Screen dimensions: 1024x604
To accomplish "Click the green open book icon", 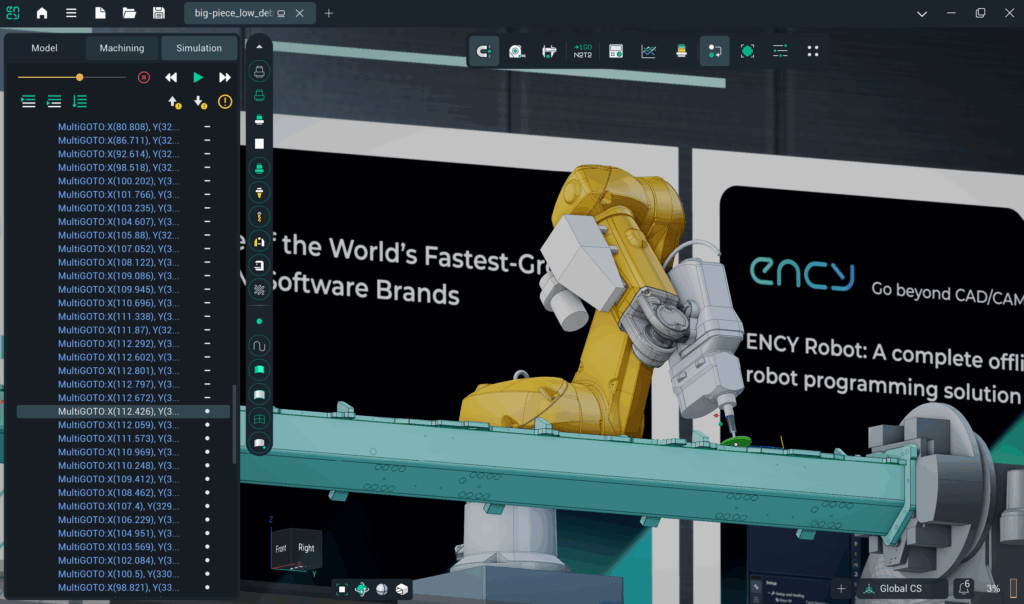I will [x=259, y=370].
